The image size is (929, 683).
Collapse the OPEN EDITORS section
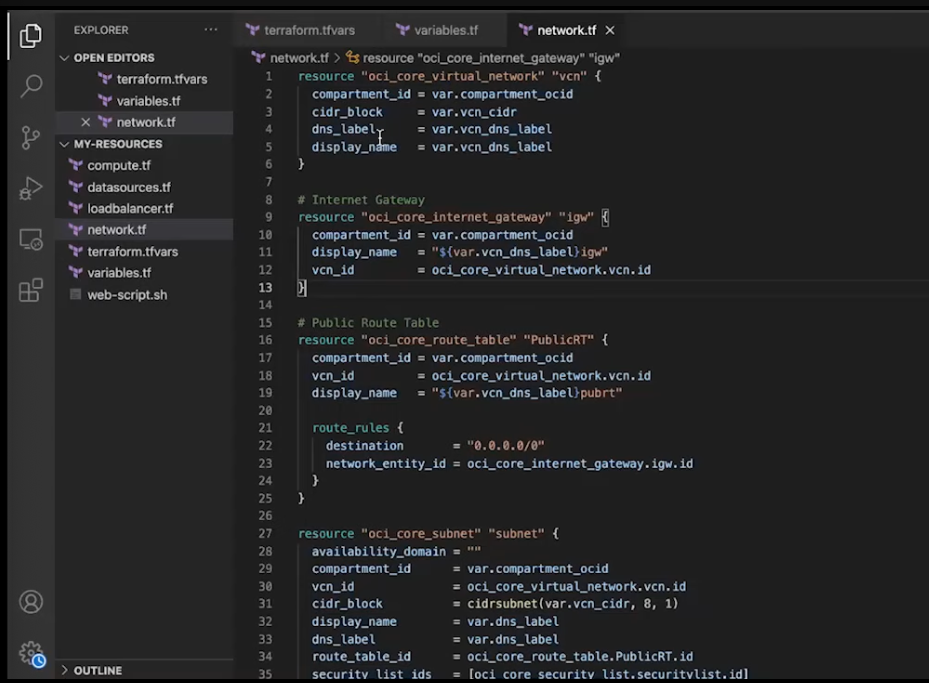(x=113, y=58)
